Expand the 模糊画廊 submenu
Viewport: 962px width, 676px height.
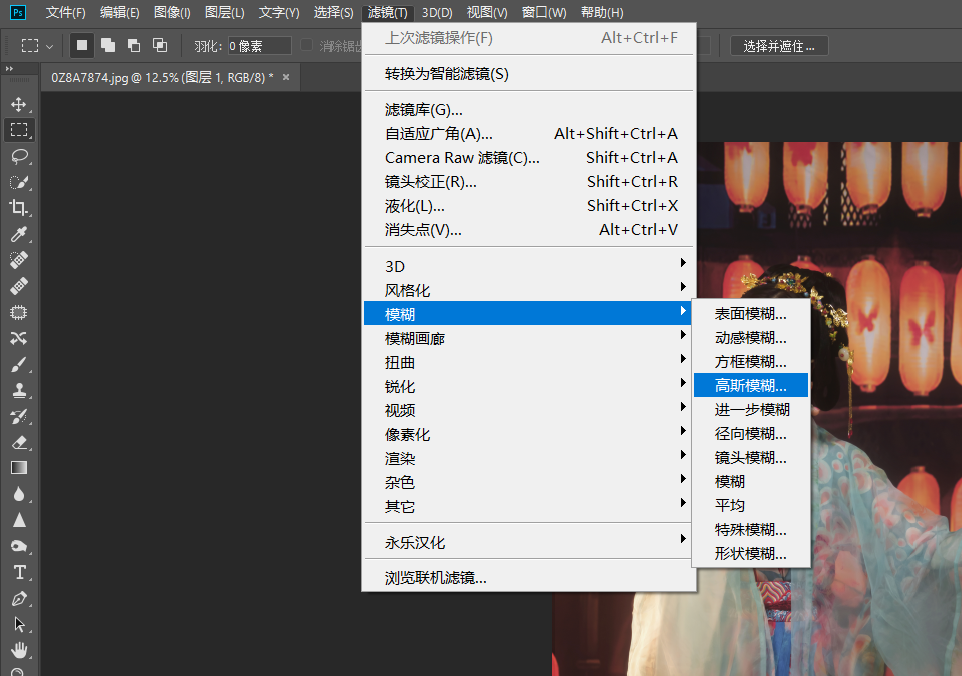tap(528, 338)
